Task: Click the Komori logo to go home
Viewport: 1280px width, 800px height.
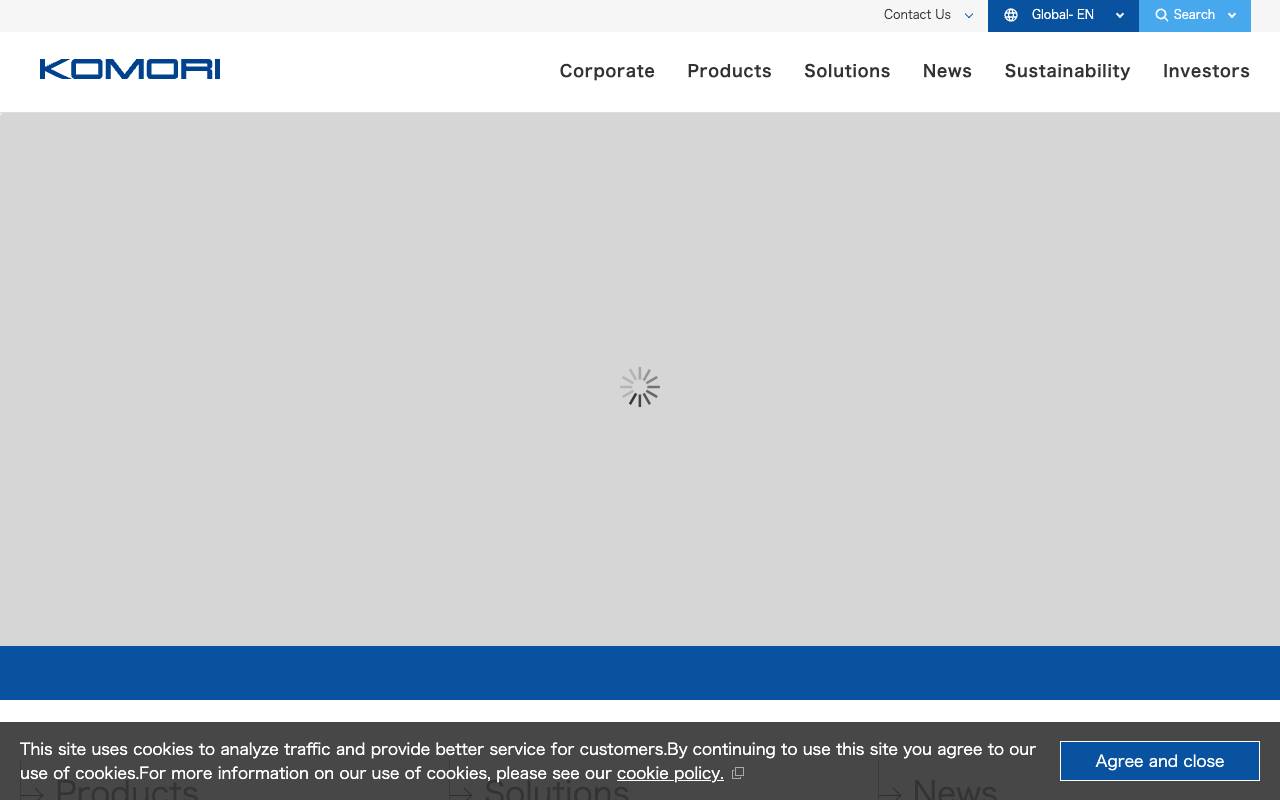Action: (x=129, y=69)
